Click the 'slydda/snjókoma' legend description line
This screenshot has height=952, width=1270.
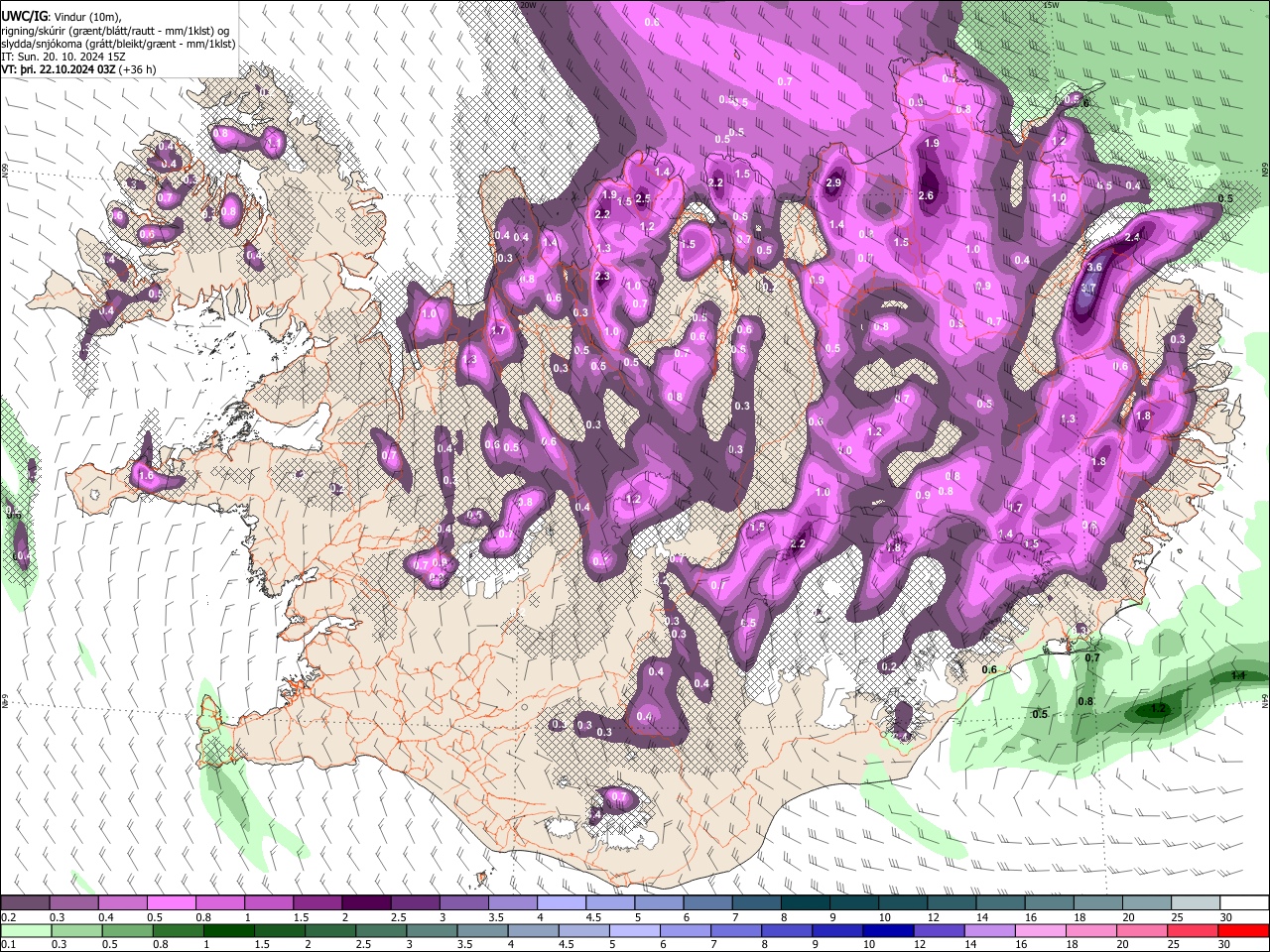pos(119,44)
